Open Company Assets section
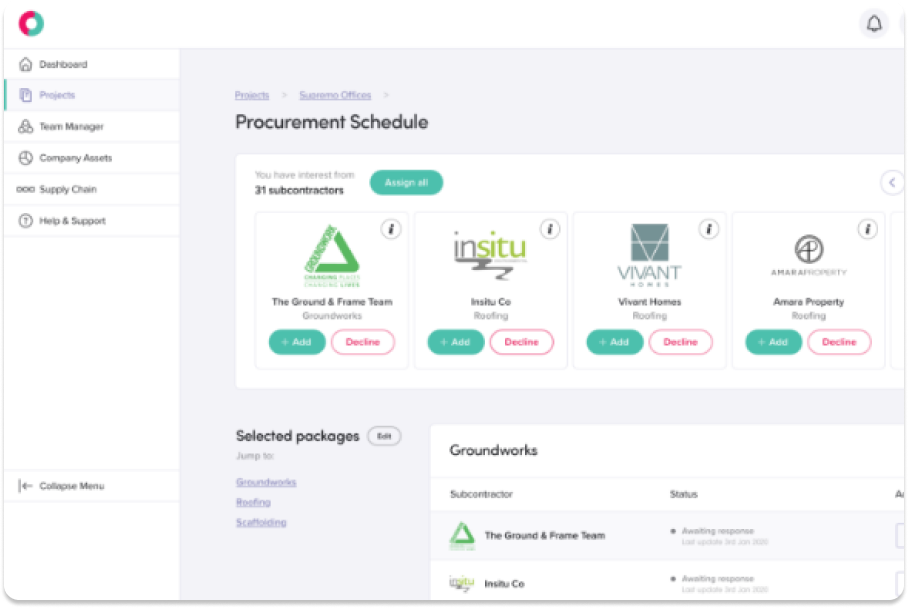 click(x=91, y=158)
